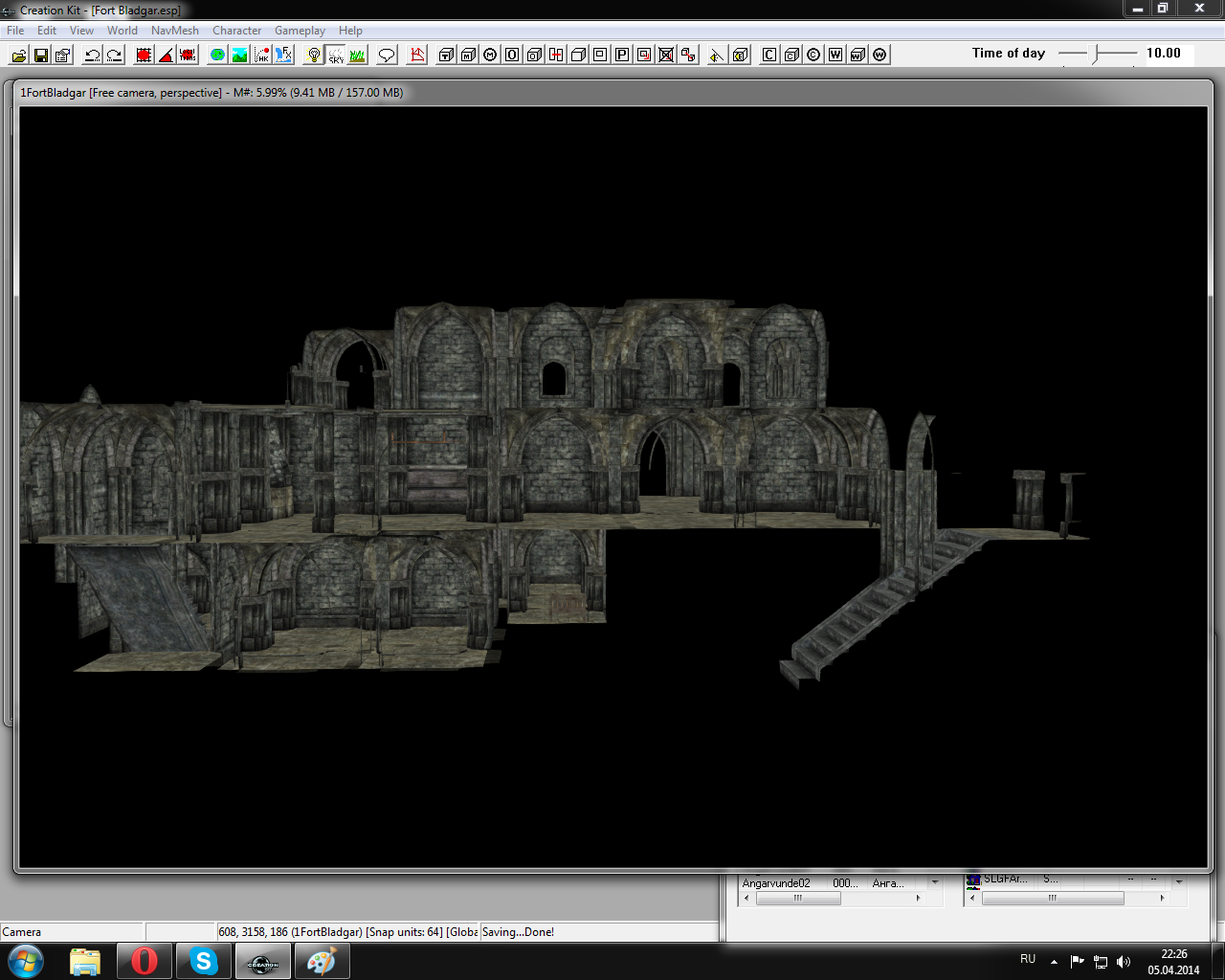Viewport: 1225px width, 980px height.
Task: Click the cube icon labeled T
Action: coord(446,55)
